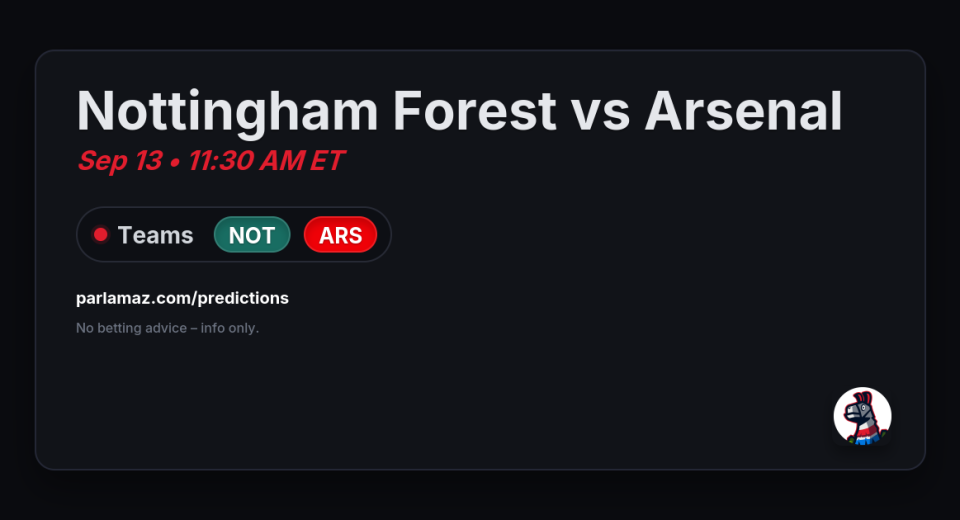Click the llama piñata logo avatar
The image size is (960, 520).
click(x=862, y=416)
